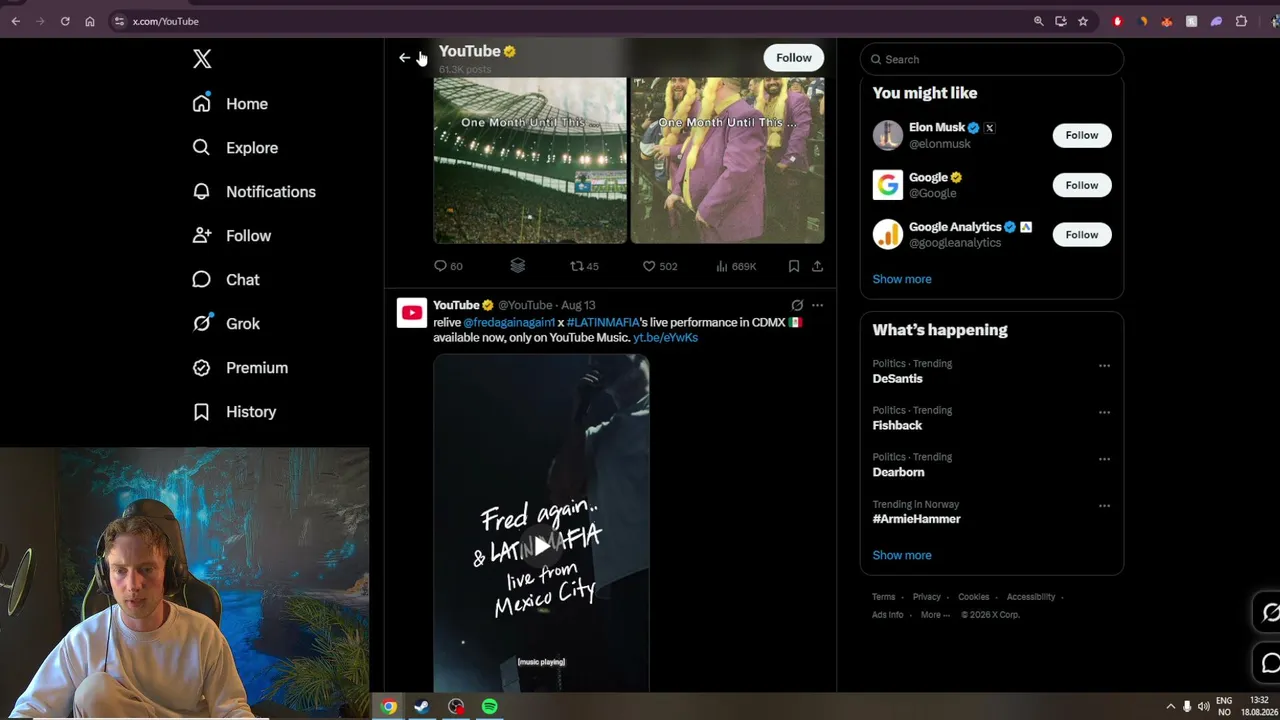This screenshot has height=720, width=1280.
Task: Open the purple suits video thumbnail
Action: pos(728,161)
